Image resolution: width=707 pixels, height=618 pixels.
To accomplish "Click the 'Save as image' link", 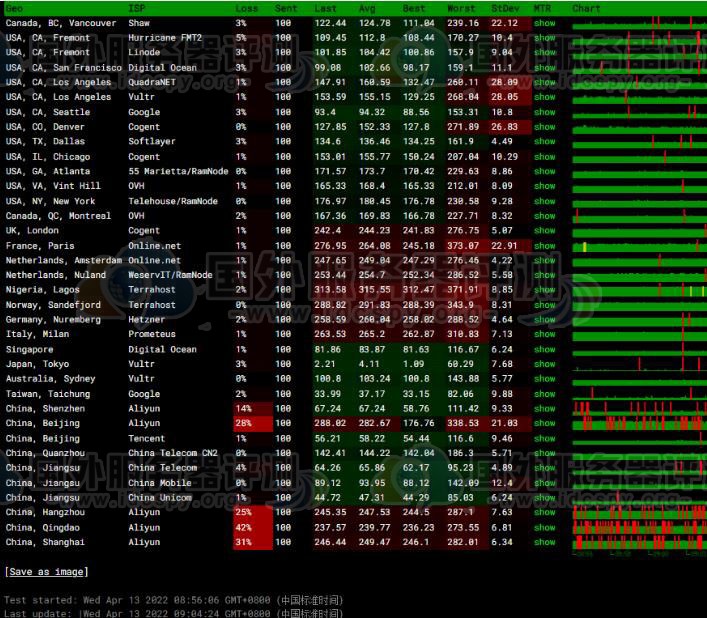I will [47, 572].
